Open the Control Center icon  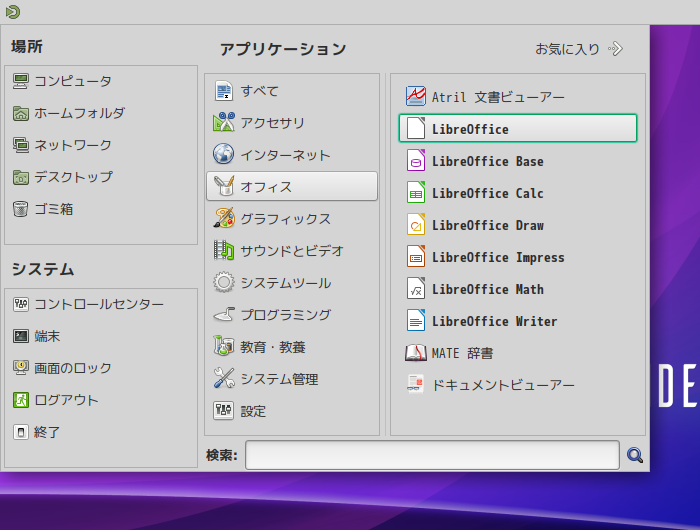21,305
